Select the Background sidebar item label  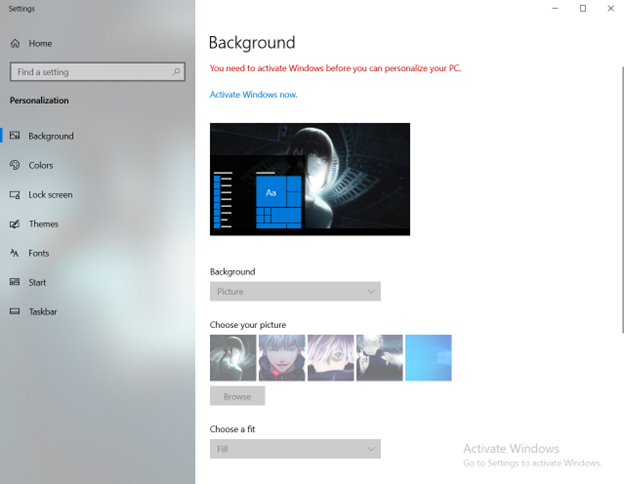51,136
